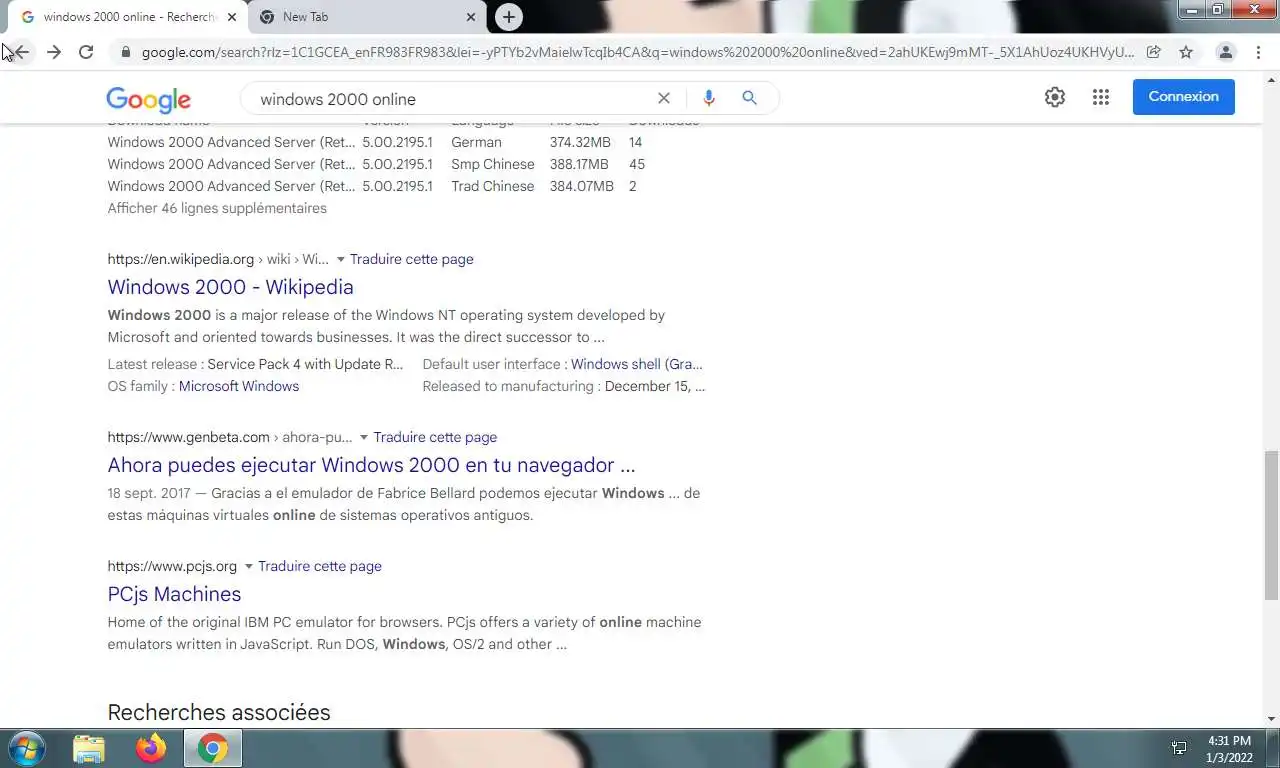Image resolution: width=1280 pixels, height=768 pixels.
Task: Switch to the New Tab tab
Action: [x=367, y=17]
